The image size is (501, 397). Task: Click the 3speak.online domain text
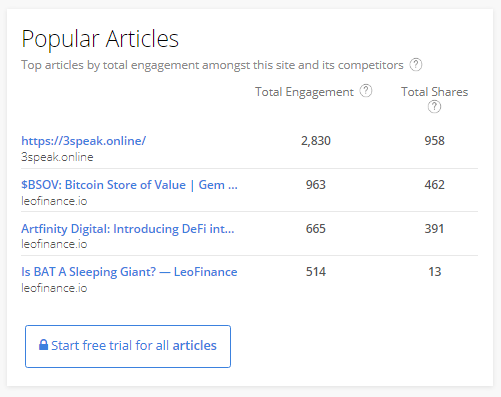pyautogui.click(x=57, y=157)
